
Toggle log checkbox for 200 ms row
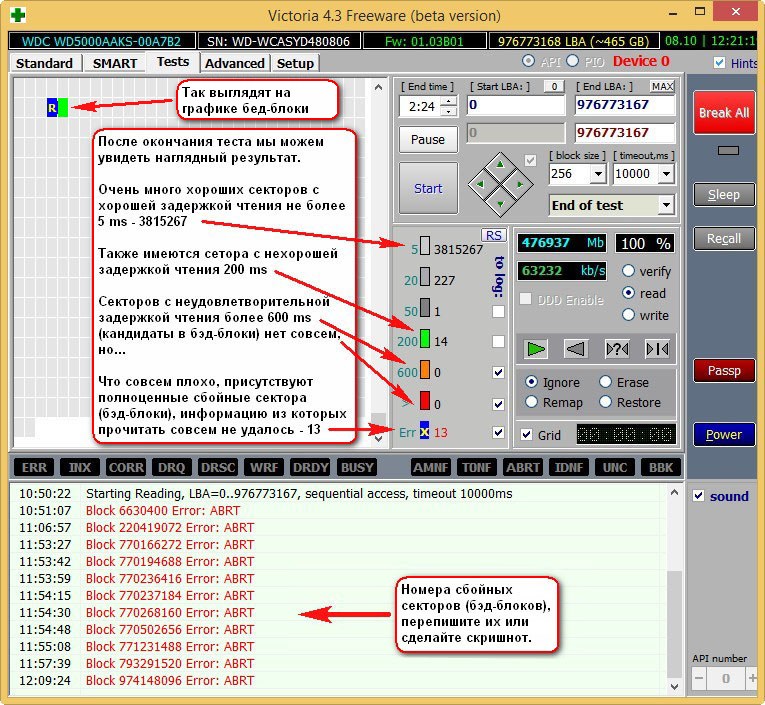pos(498,341)
